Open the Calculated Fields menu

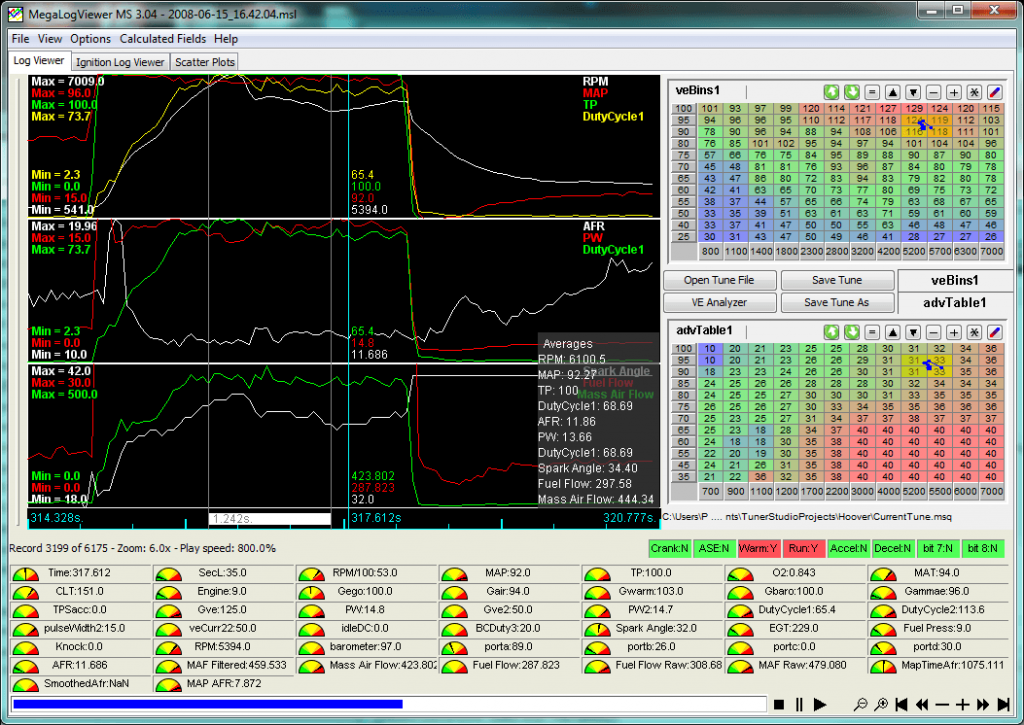[162, 39]
